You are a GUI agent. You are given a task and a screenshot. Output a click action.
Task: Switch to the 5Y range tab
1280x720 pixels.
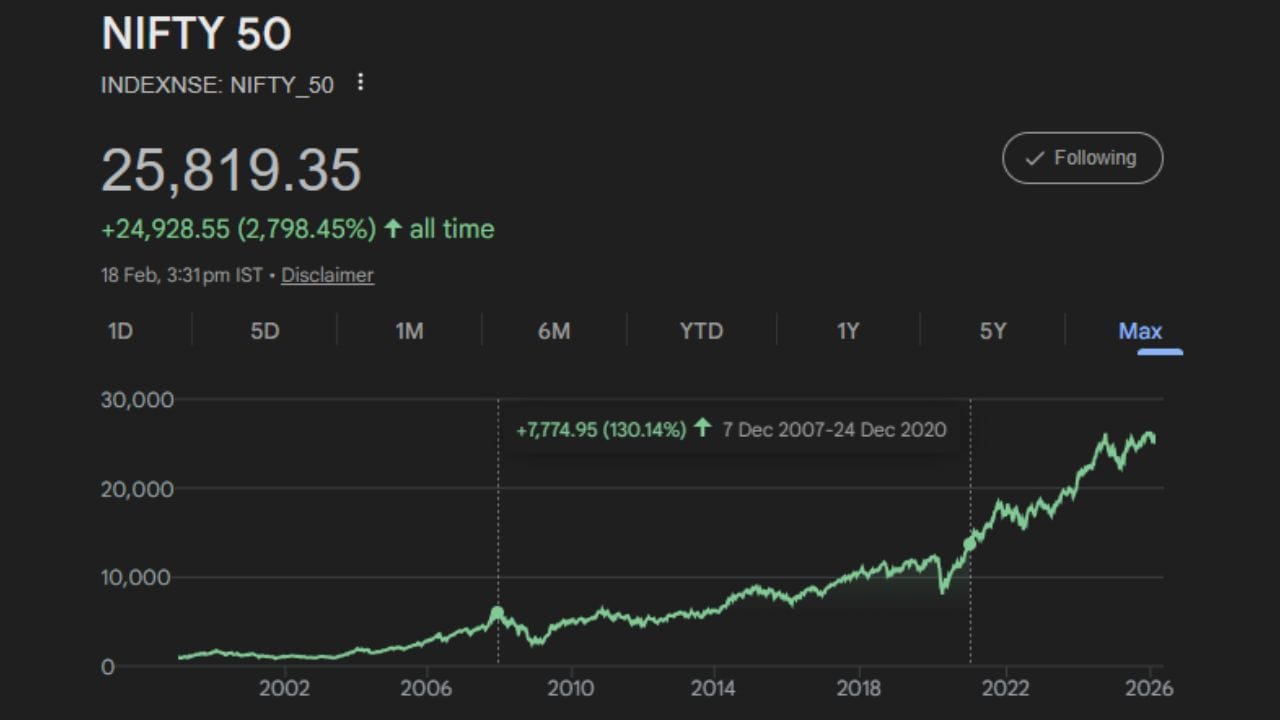point(993,331)
